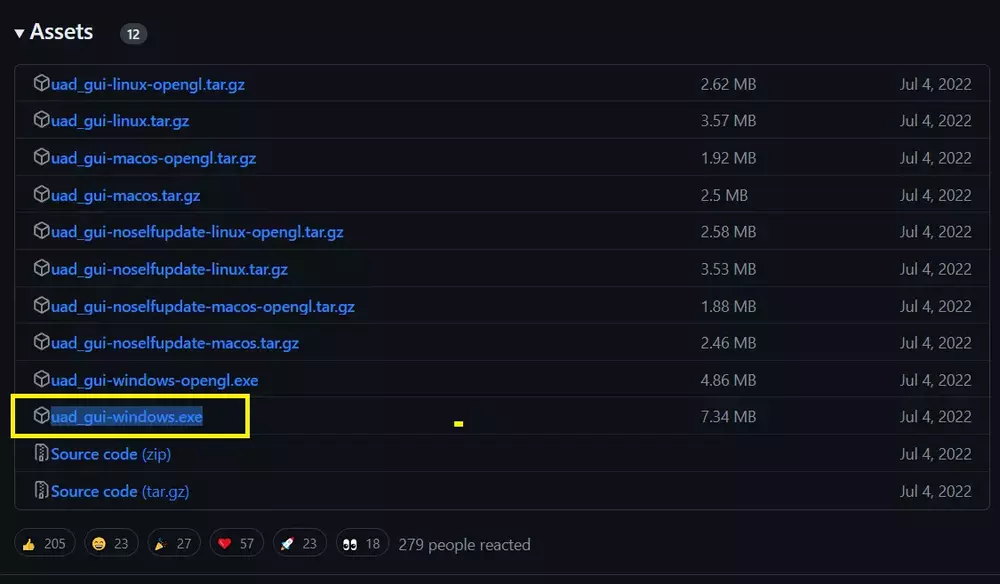The width and height of the screenshot is (1000, 584).
Task: Get uad_gui-noselfupdate-macos-opengl.tar.gz file
Action: click(203, 306)
